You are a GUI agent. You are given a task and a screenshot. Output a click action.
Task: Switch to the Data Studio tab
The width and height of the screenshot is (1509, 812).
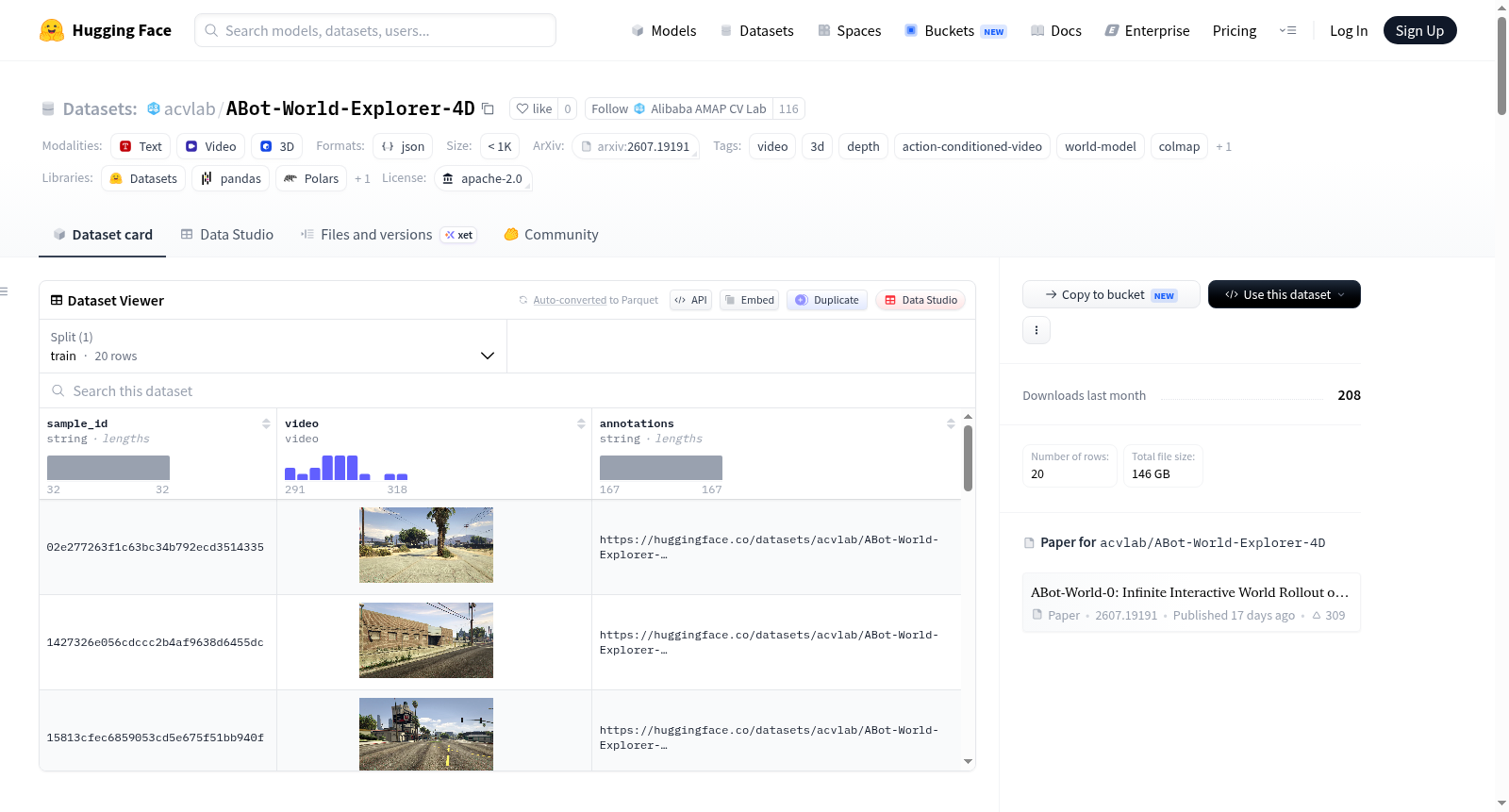click(x=227, y=235)
